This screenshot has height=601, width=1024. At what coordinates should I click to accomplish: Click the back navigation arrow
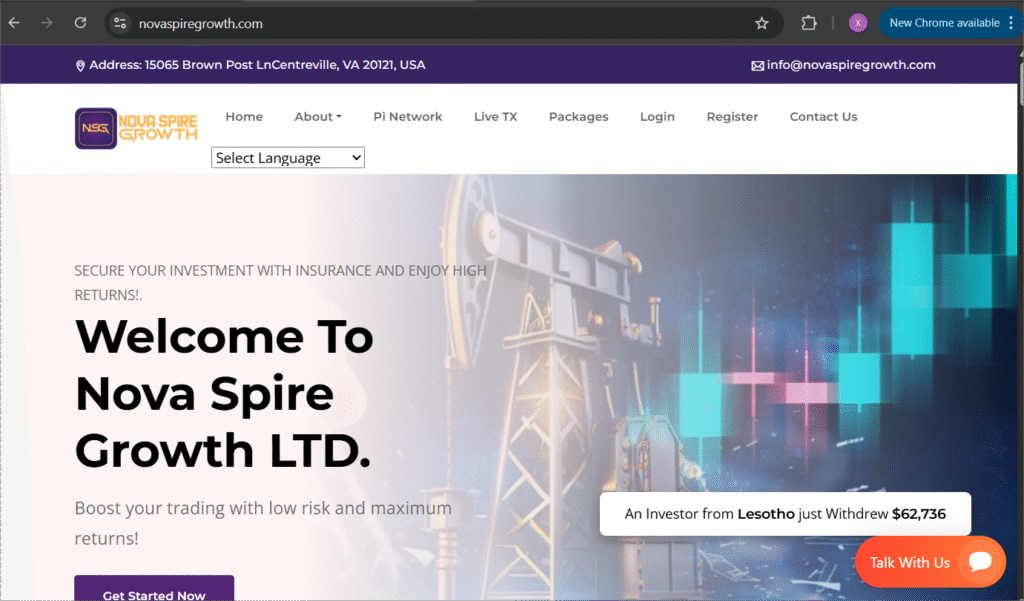(x=15, y=22)
